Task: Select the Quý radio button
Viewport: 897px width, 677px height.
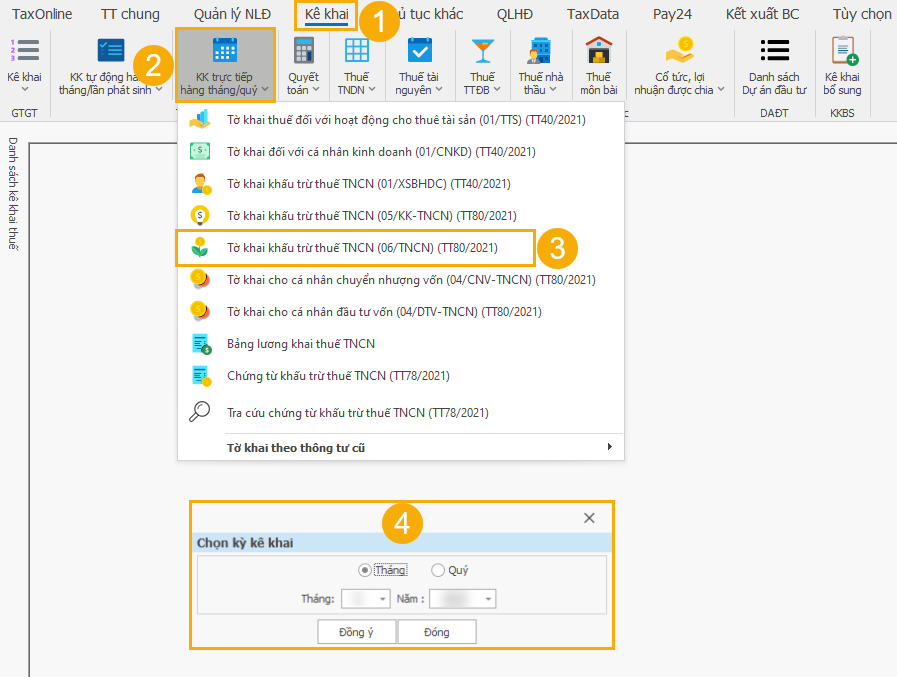Action: click(x=438, y=570)
